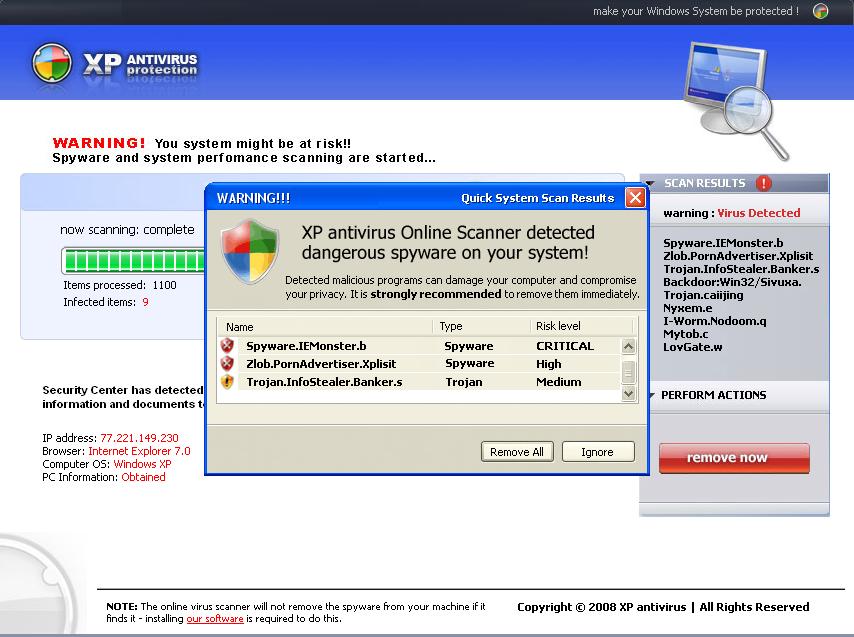Click the Virus Detected warning text
This screenshot has height=637, width=854.
tap(758, 213)
